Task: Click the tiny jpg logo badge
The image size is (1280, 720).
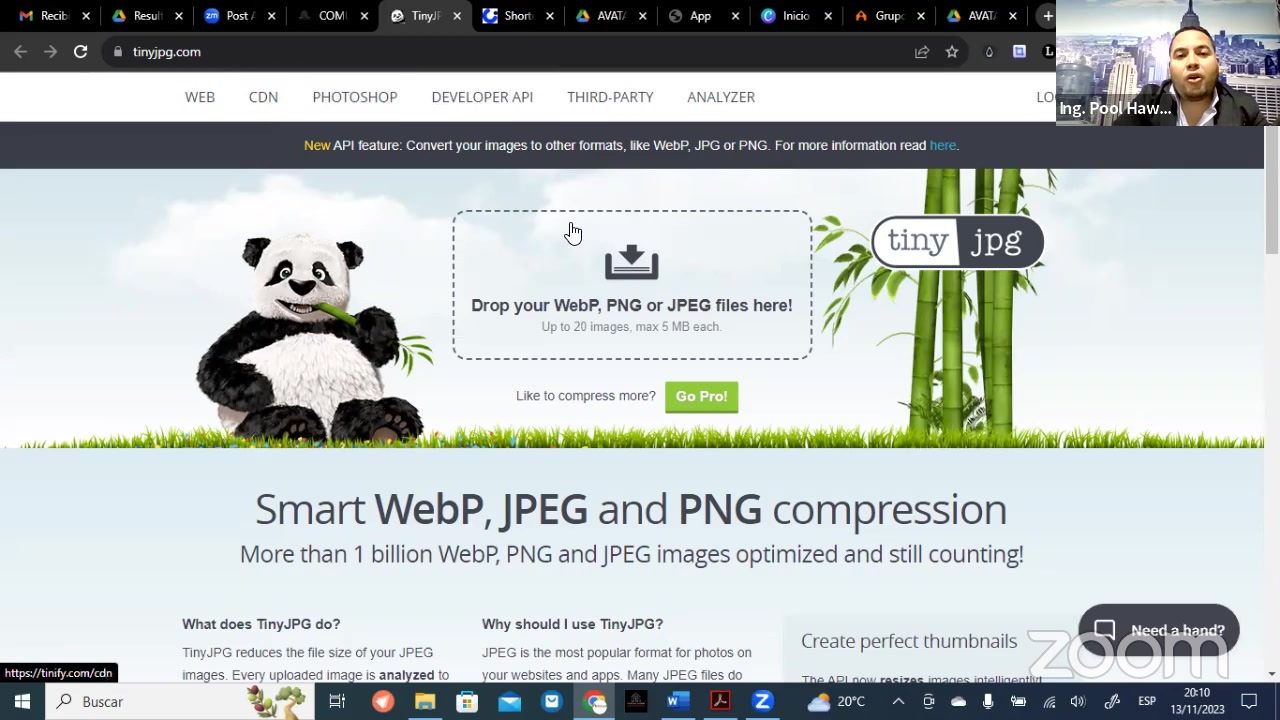Action: click(x=957, y=242)
